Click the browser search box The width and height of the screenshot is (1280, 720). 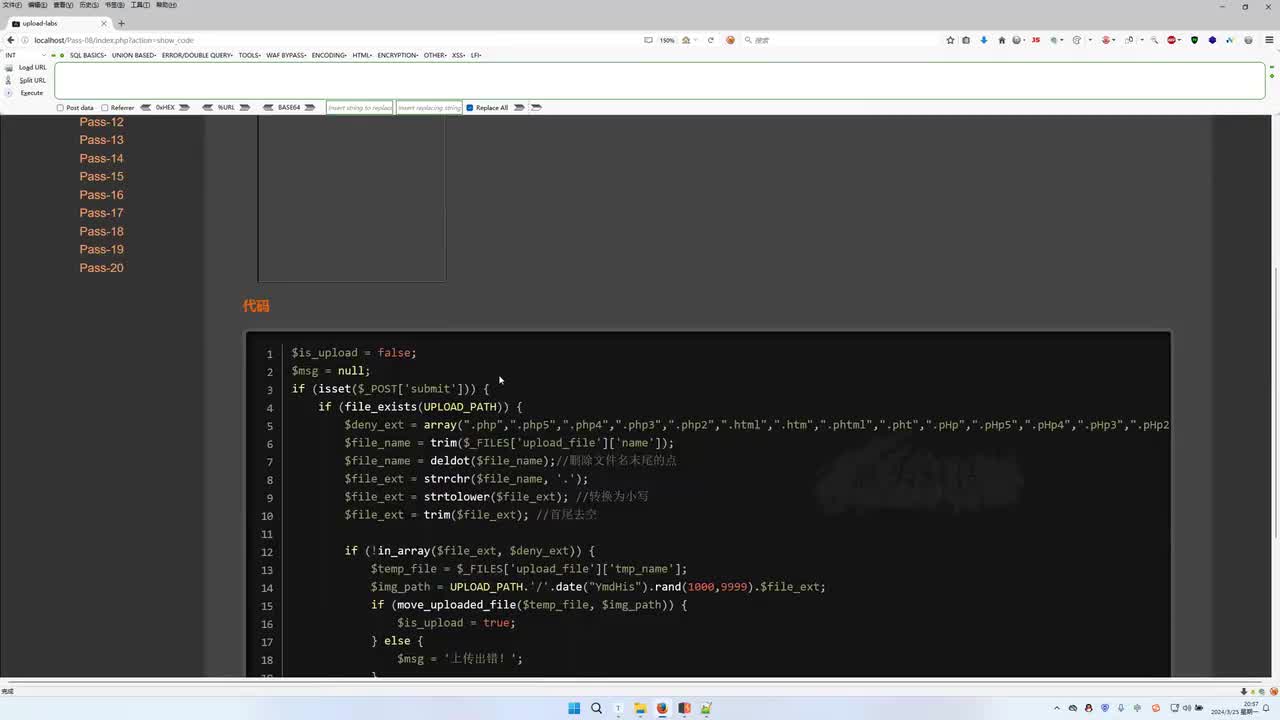pyautogui.click(x=840, y=40)
